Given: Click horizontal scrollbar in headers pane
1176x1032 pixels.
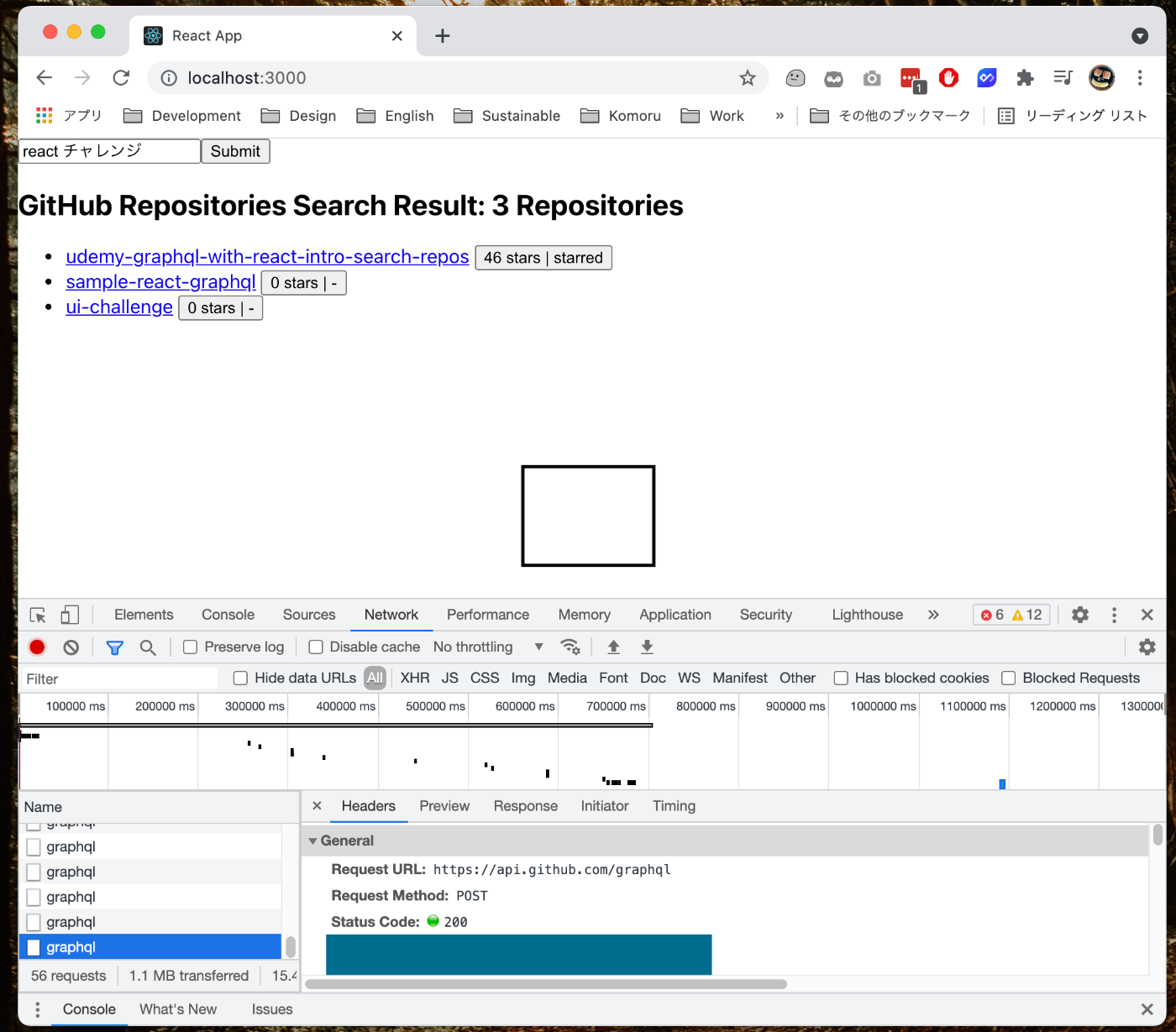Looking at the screenshot, I should click(x=546, y=984).
